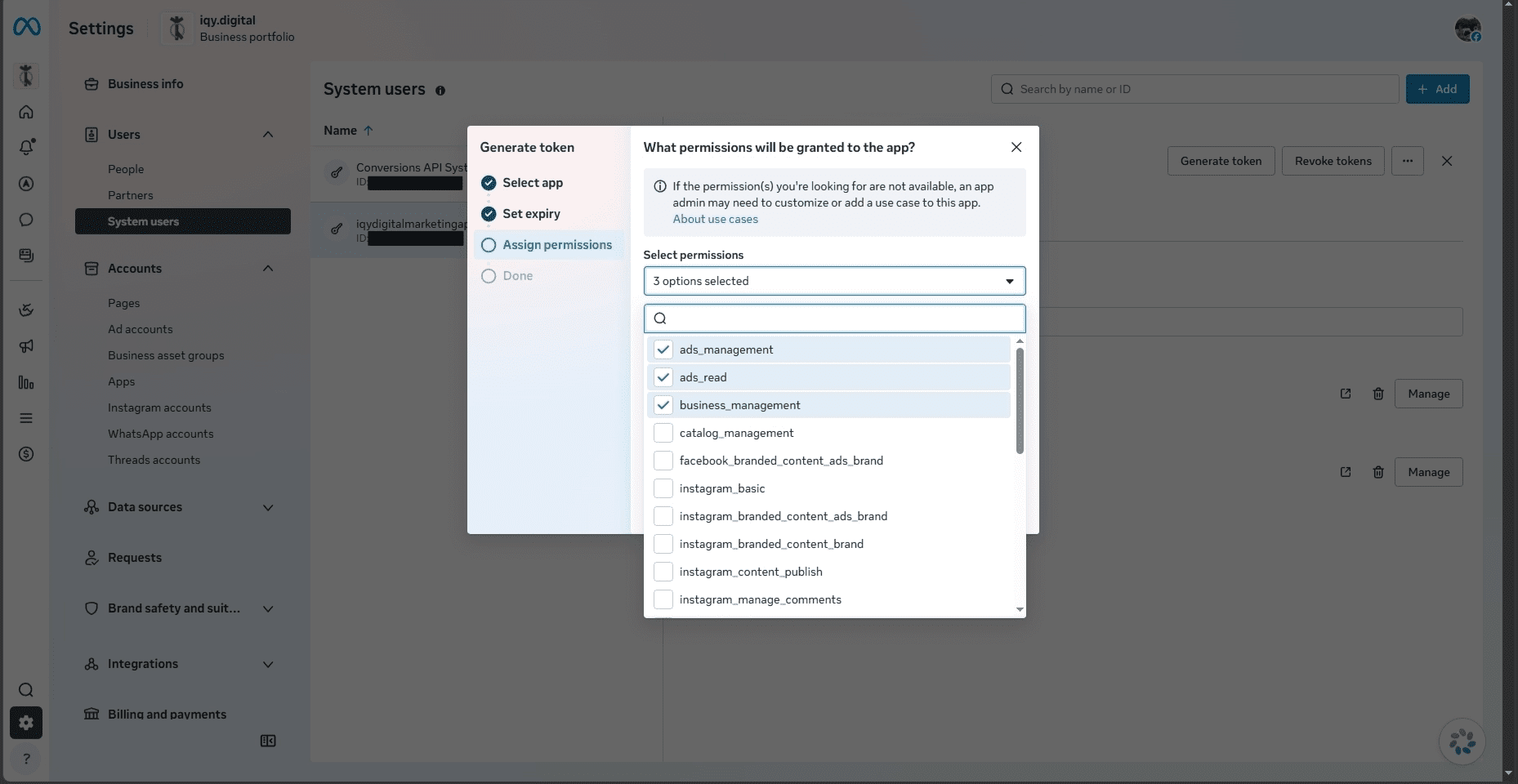
Task: Open the three-dot more options button
Action: (x=1408, y=161)
